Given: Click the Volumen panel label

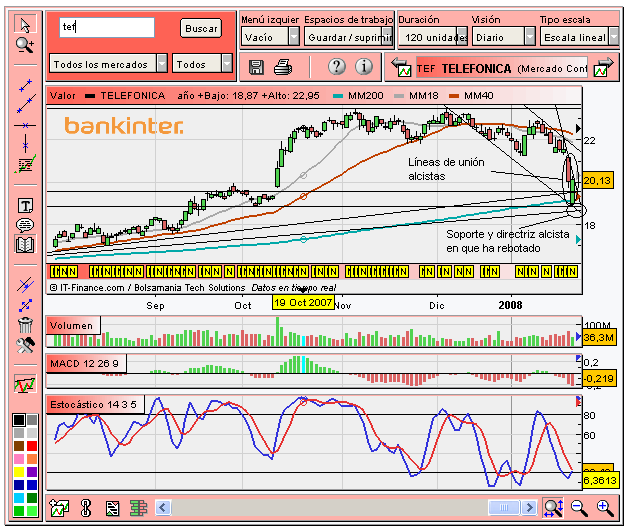Looking at the screenshot, I should point(73,325).
